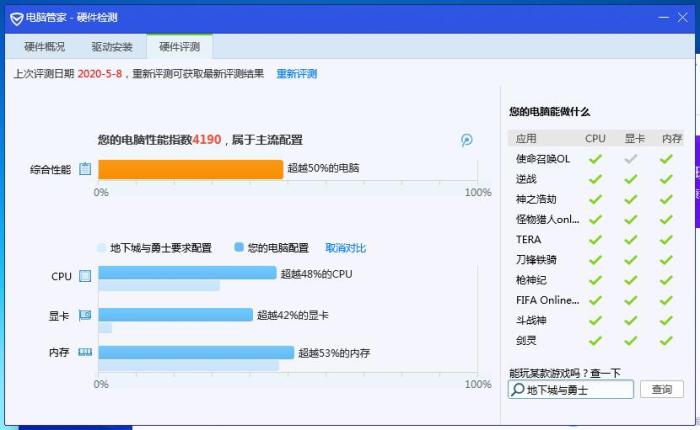Image resolution: width=700 pixels, height=430 pixels.
Task: Click the 电脑管家 shield logo icon
Action: click(x=17, y=18)
